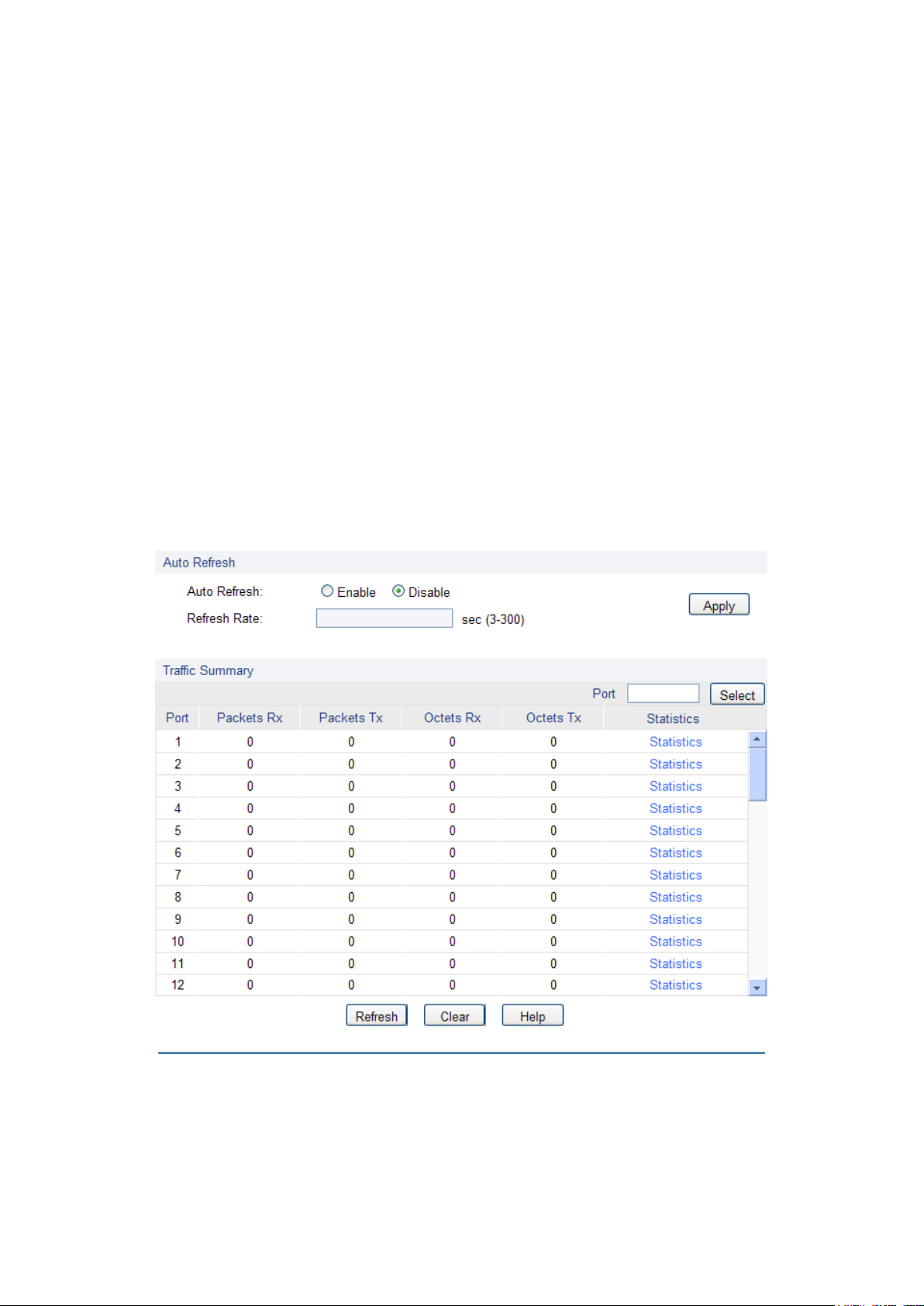Select the Enable auto refresh radio button
This screenshot has width=924, height=1306.
pyautogui.click(x=327, y=591)
